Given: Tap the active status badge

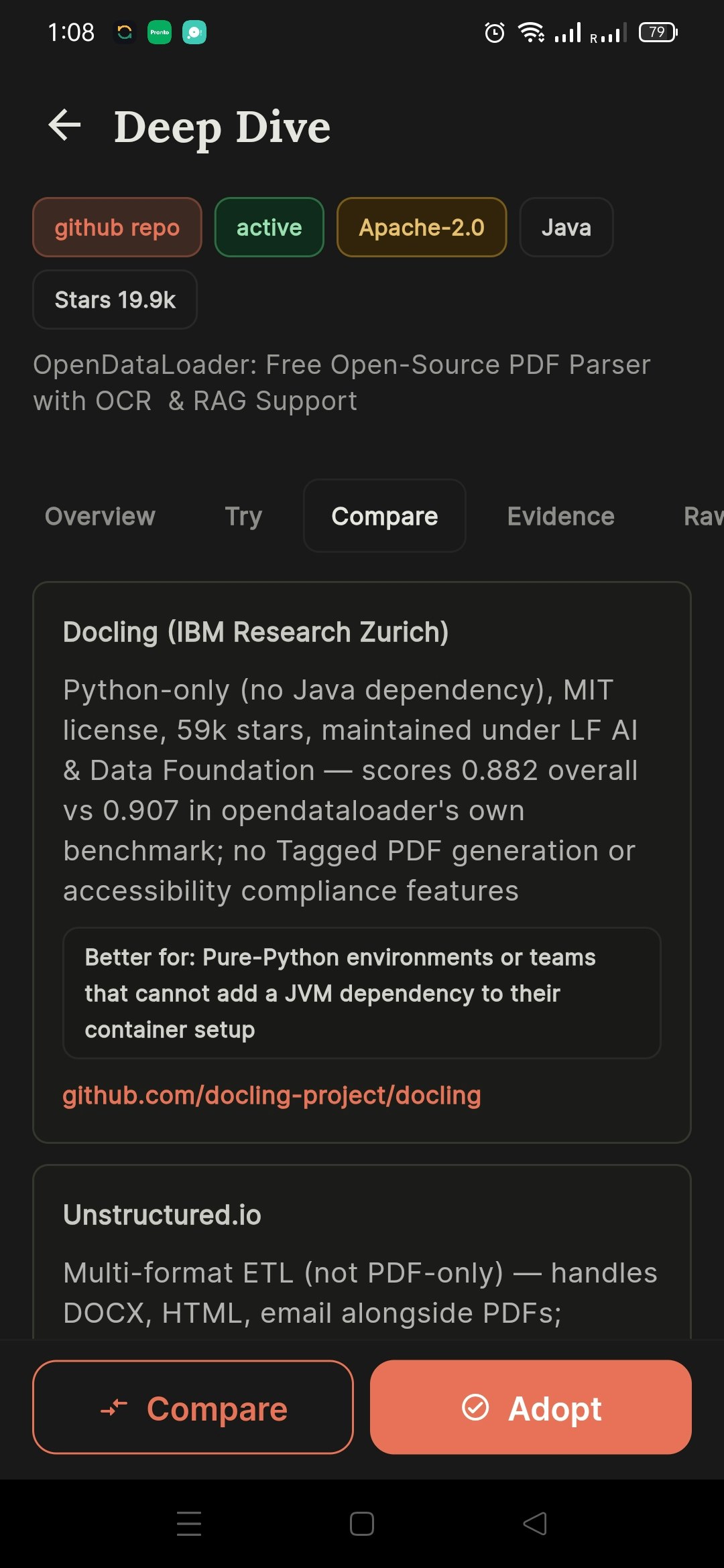Looking at the screenshot, I should [269, 227].
